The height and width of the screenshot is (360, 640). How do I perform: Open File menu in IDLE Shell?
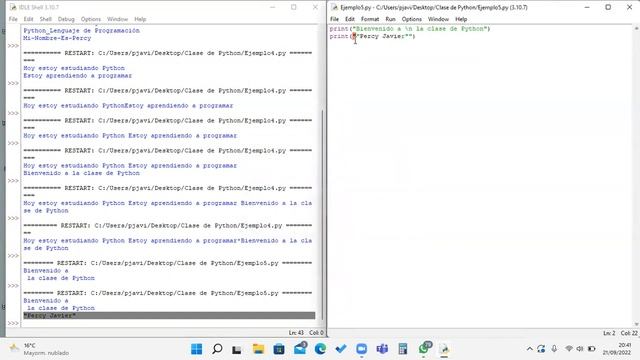click(13, 19)
